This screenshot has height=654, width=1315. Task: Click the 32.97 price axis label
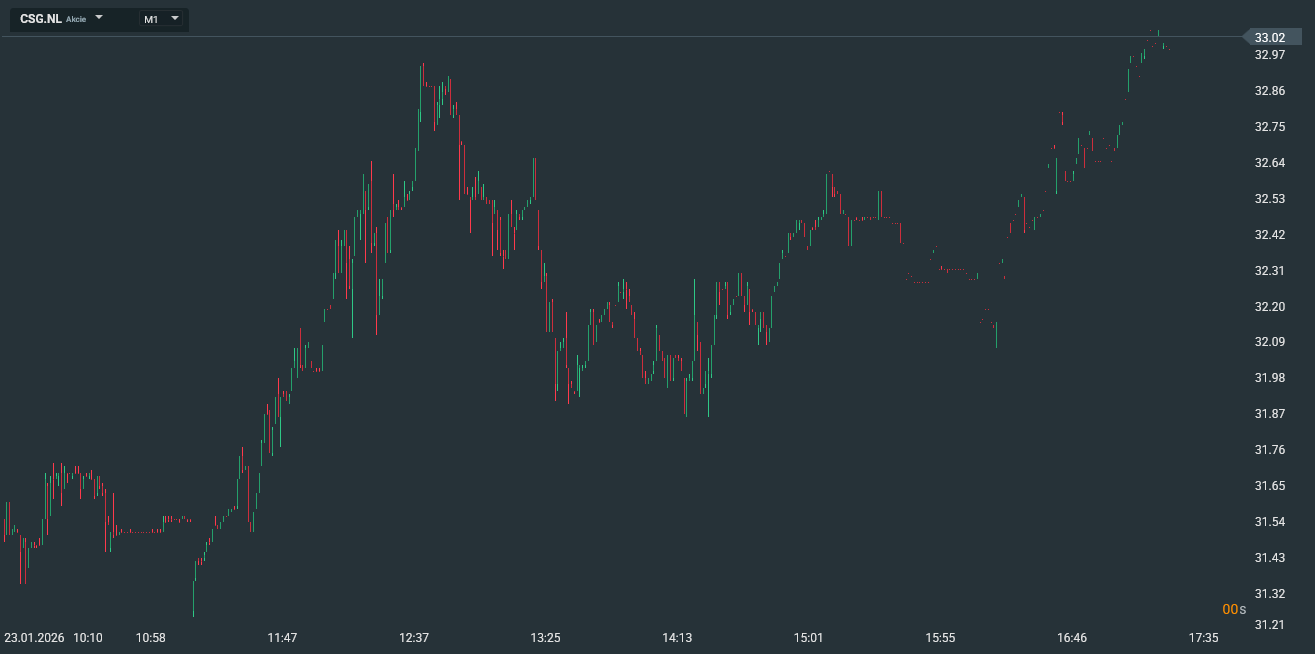pos(1270,55)
